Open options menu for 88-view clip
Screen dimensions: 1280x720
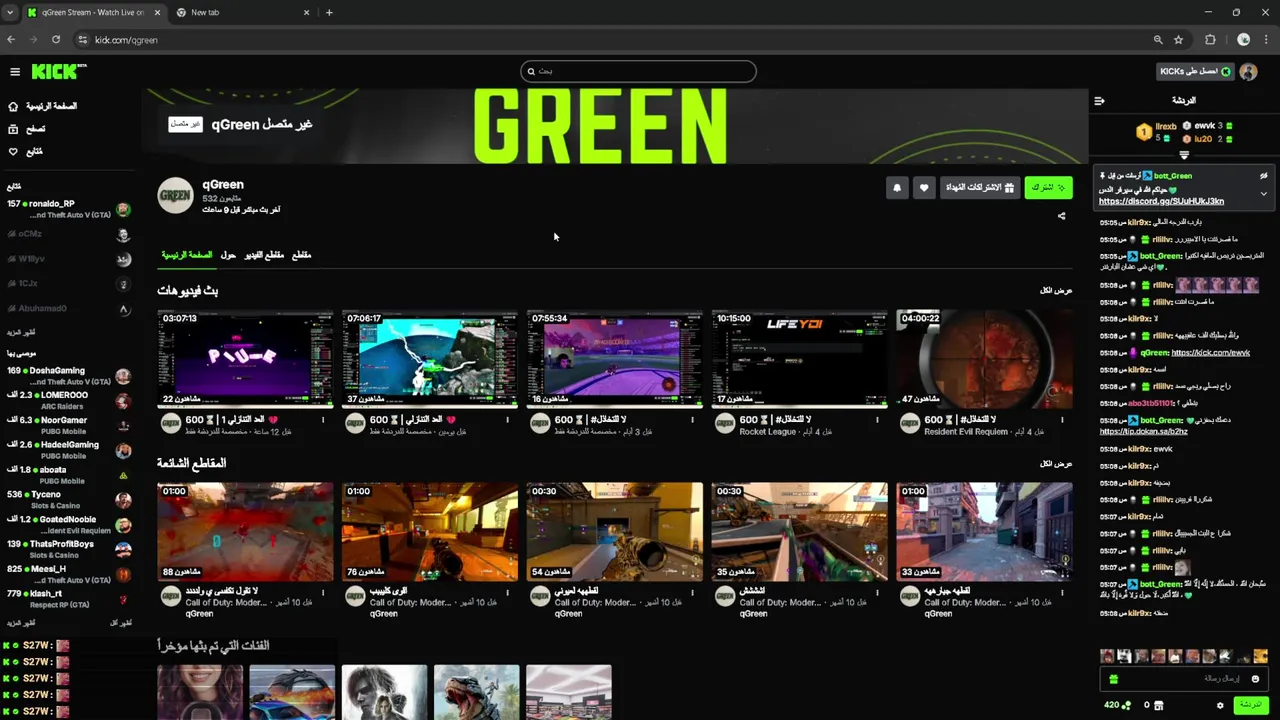[323, 592]
